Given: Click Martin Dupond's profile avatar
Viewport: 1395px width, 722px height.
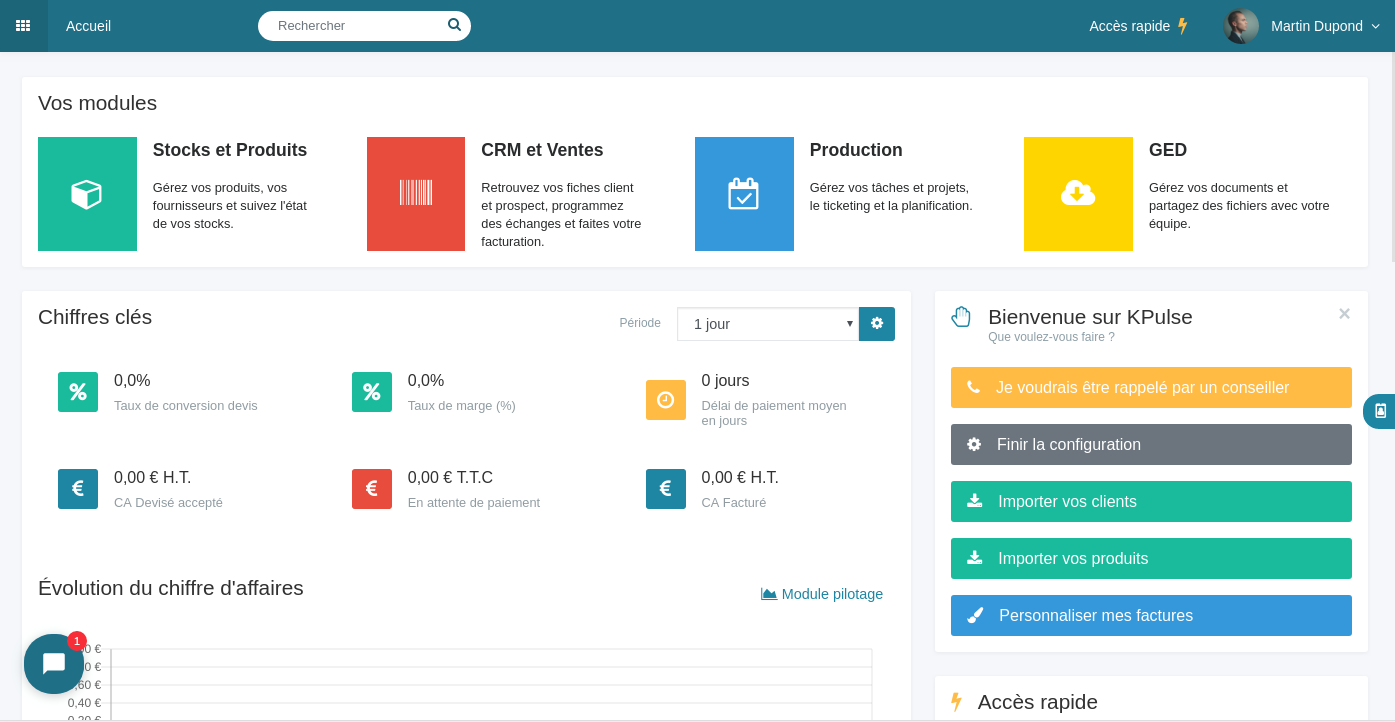Looking at the screenshot, I should tap(1241, 26).
